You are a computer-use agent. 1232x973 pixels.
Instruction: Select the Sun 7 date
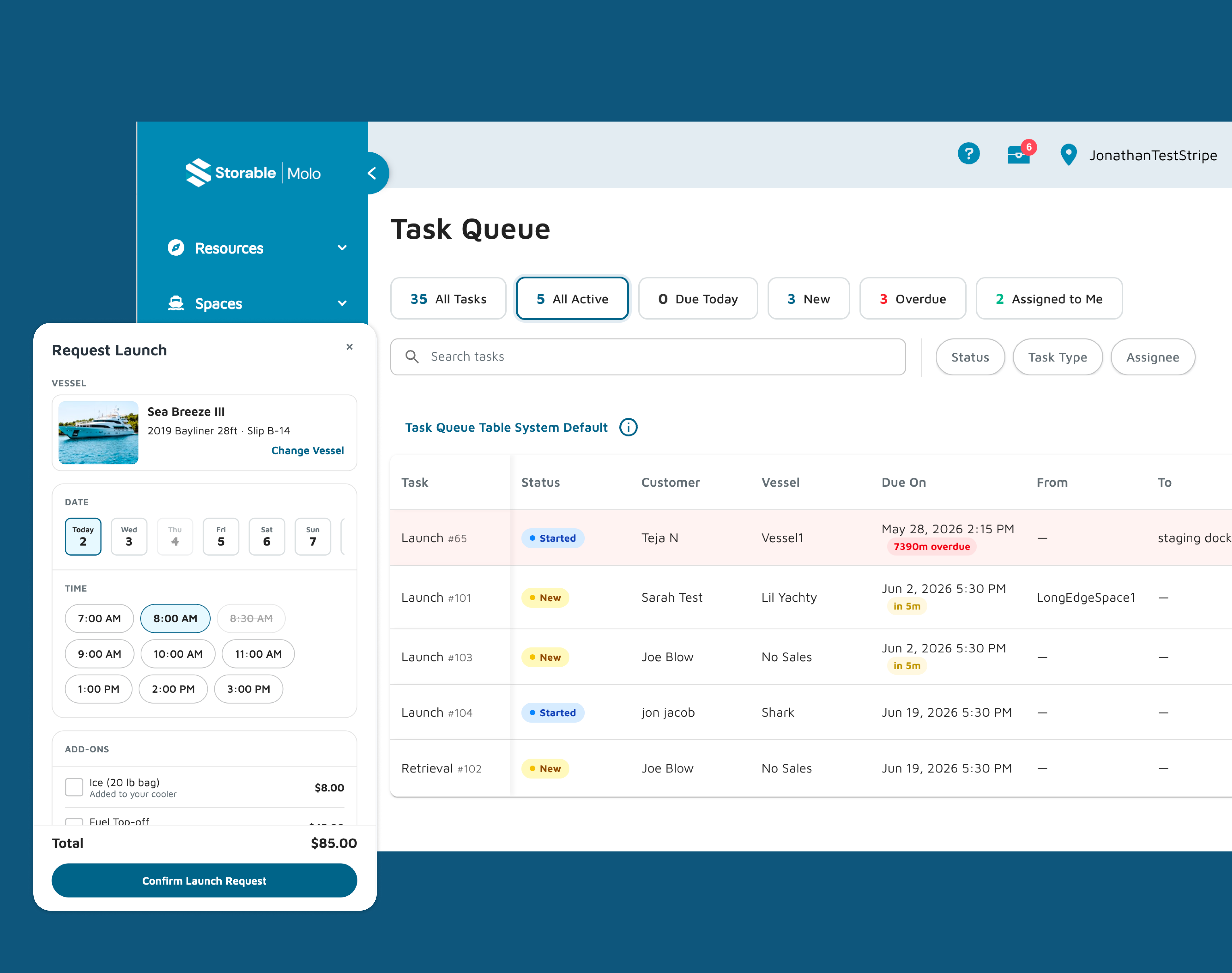[x=313, y=537]
